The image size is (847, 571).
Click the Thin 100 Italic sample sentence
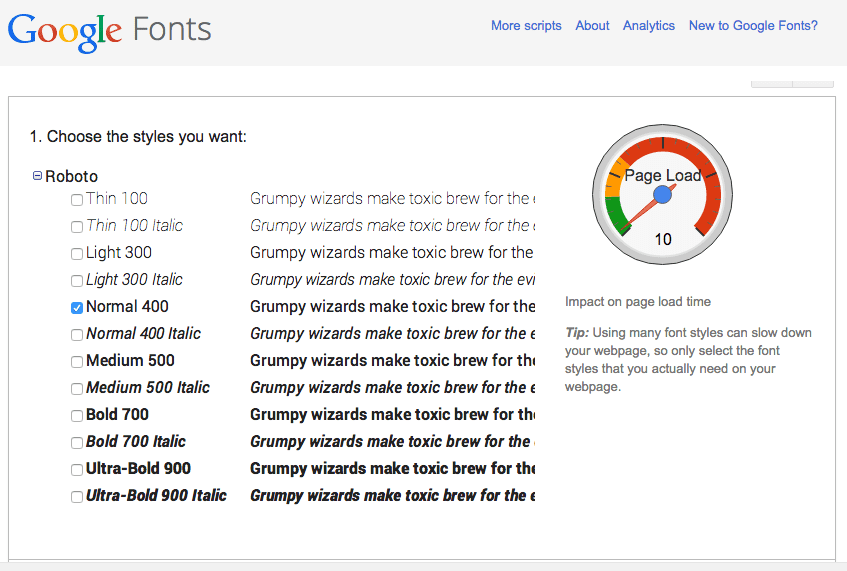pos(393,226)
